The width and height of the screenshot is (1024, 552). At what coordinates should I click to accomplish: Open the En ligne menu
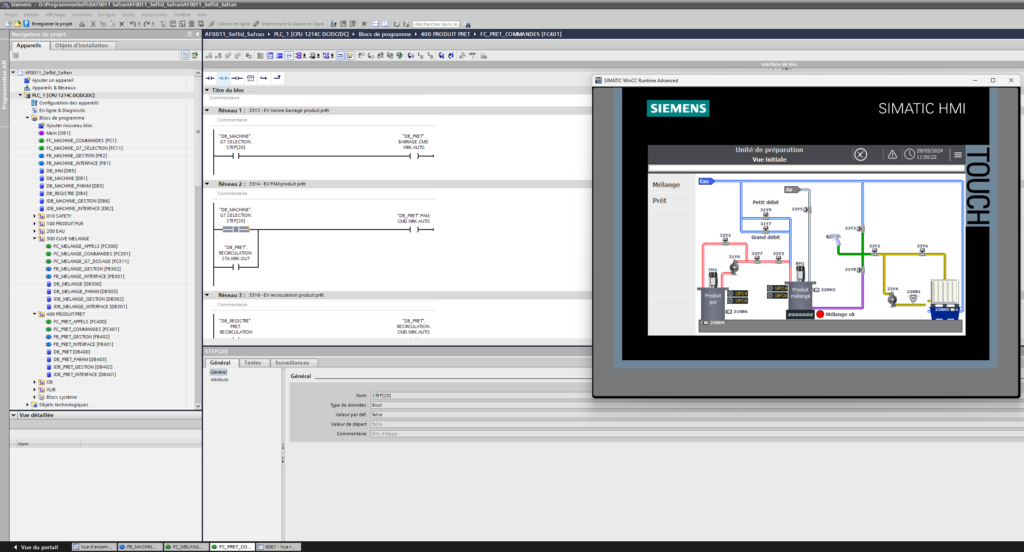point(106,14)
